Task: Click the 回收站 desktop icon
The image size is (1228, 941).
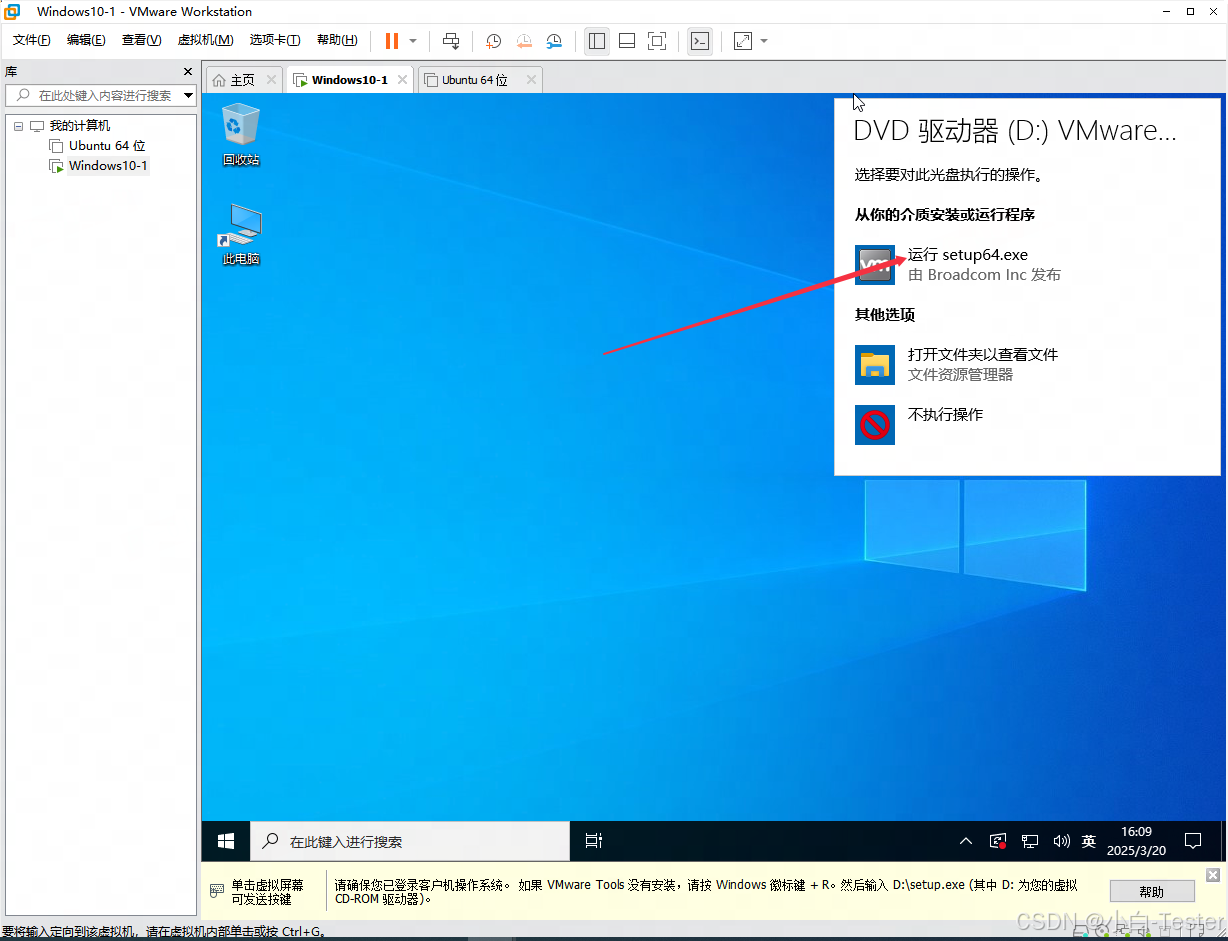Action: click(x=241, y=135)
